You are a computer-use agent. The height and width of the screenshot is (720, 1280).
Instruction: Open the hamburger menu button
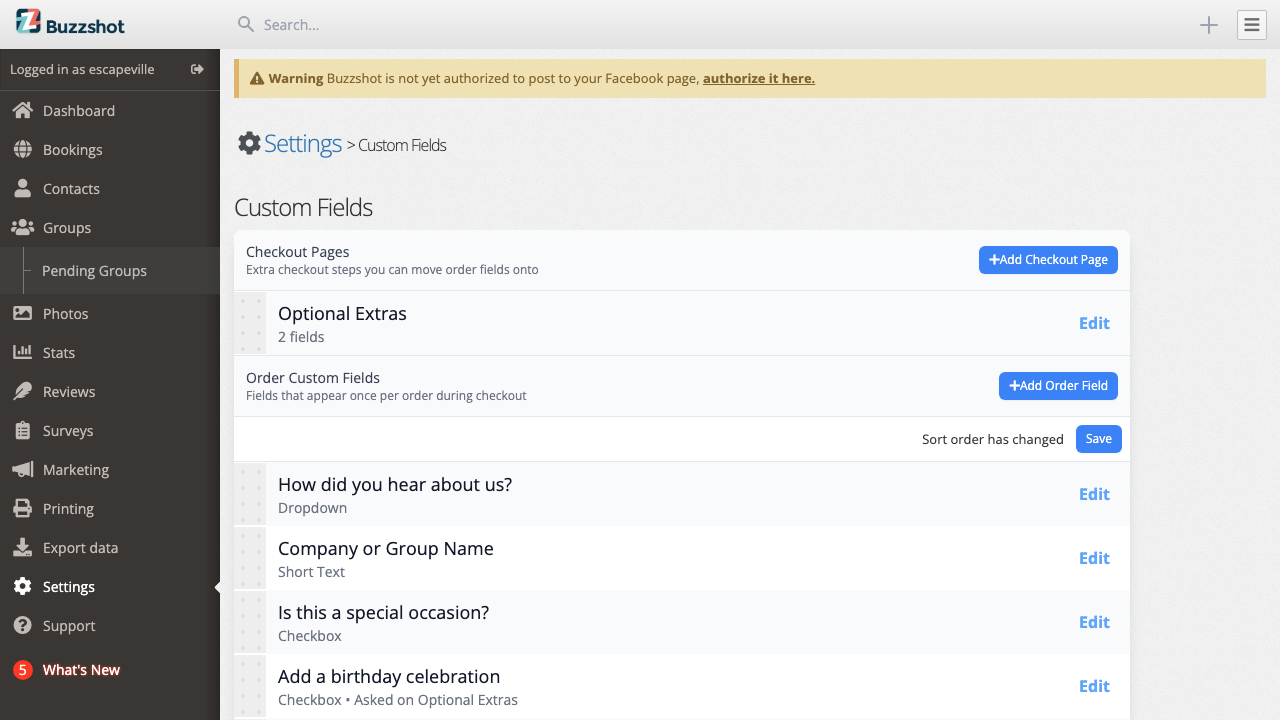pyautogui.click(x=1252, y=25)
